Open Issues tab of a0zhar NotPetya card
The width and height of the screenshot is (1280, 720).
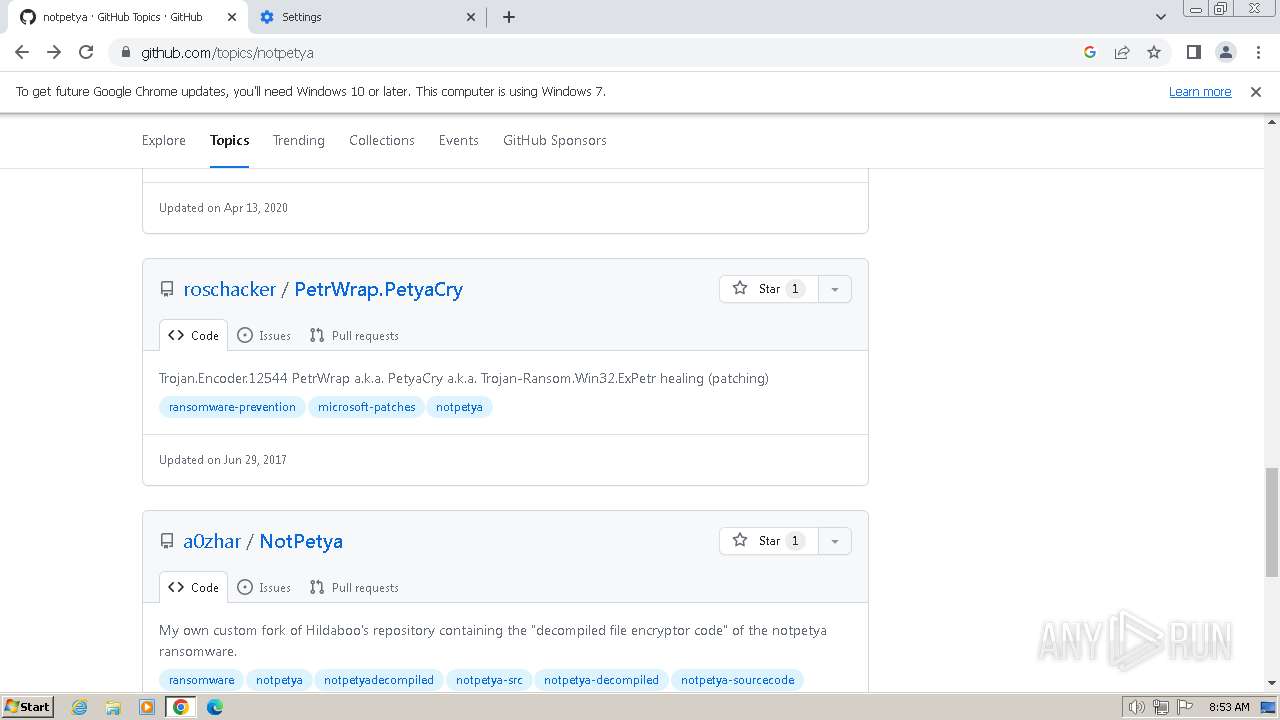264,588
